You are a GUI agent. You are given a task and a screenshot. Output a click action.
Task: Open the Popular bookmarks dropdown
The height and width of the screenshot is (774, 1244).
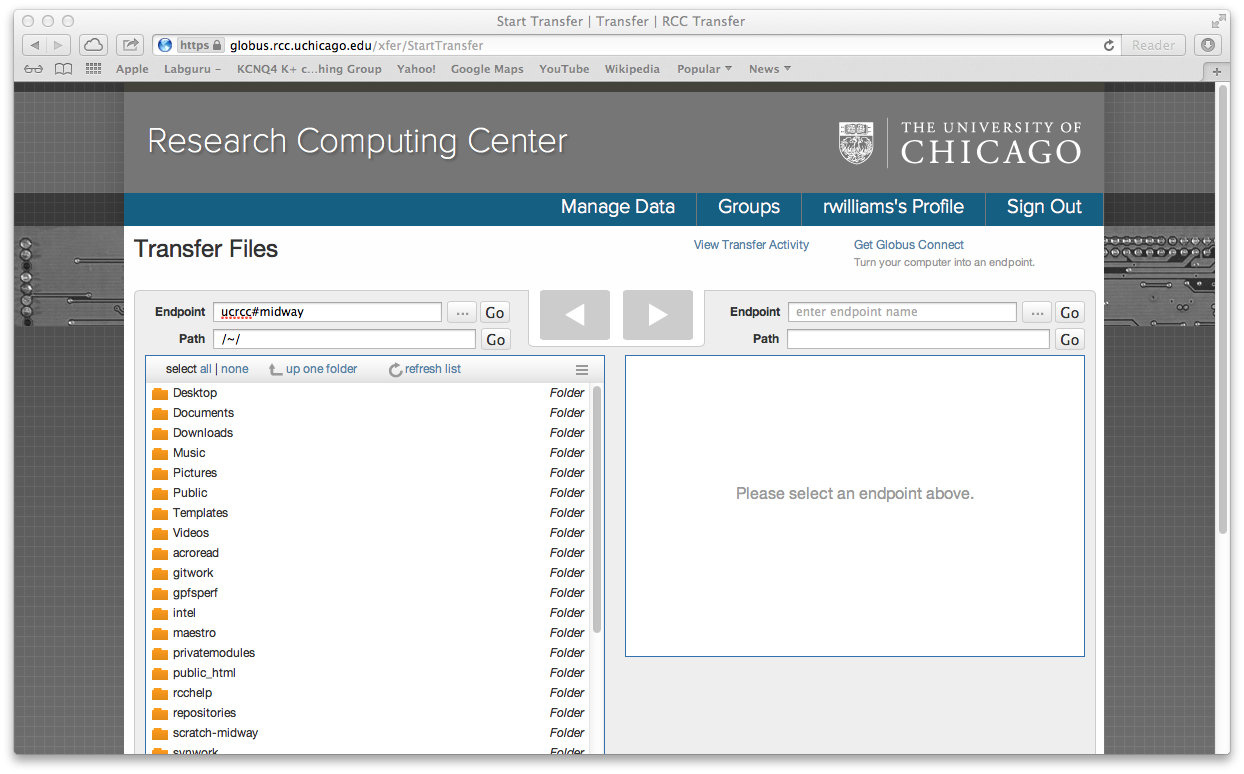(x=705, y=69)
